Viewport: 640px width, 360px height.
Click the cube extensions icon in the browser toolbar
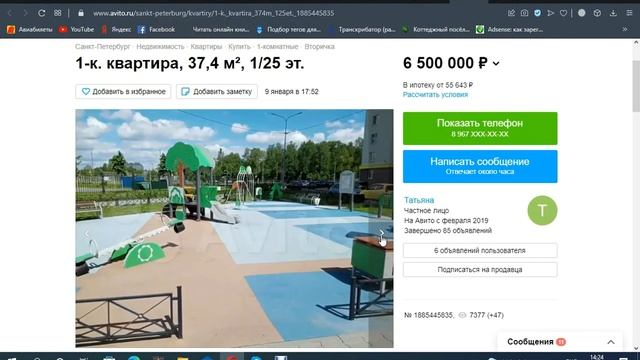(x=597, y=13)
